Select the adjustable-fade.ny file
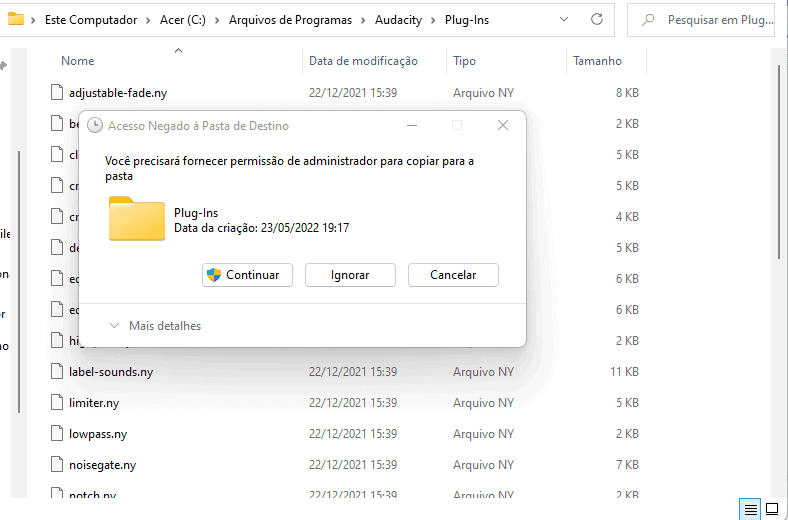This screenshot has width=788, height=520. click(x=118, y=93)
